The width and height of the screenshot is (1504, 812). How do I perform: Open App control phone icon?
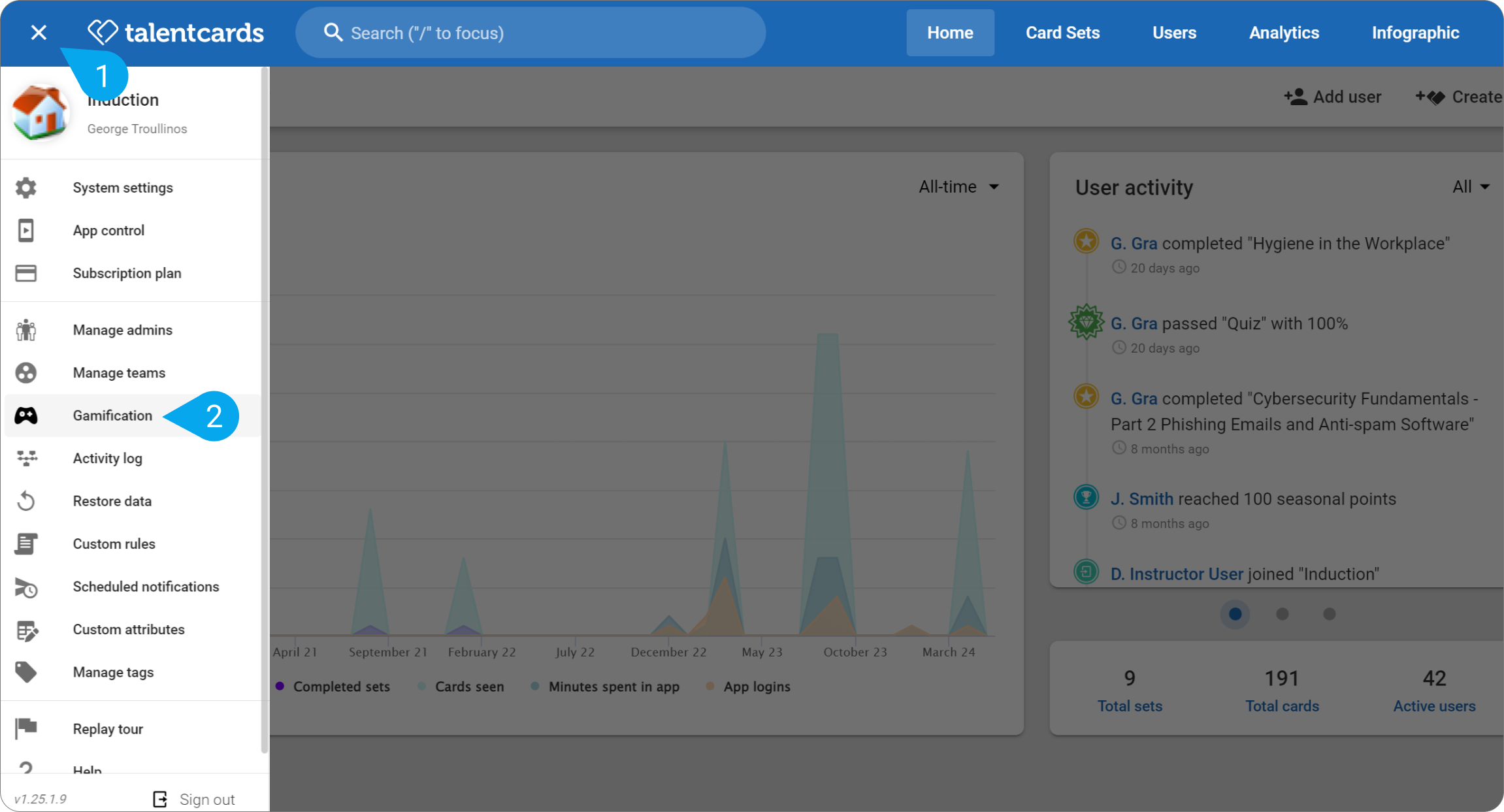point(26,231)
